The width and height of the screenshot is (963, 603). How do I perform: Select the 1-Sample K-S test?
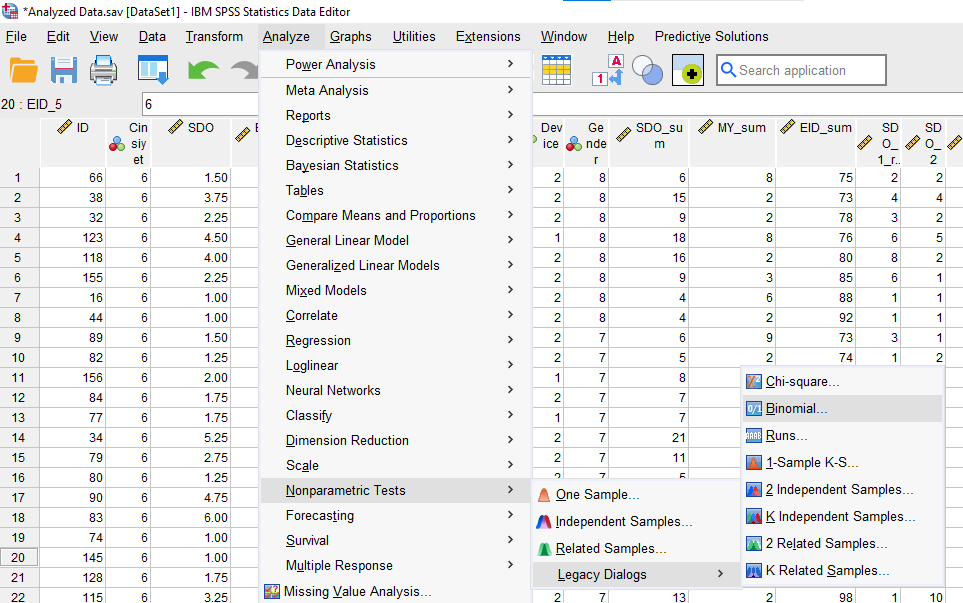click(842, 462)
